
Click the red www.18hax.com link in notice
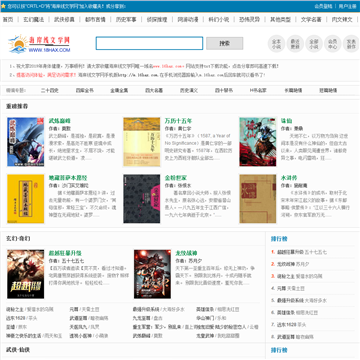pos(168,66)
